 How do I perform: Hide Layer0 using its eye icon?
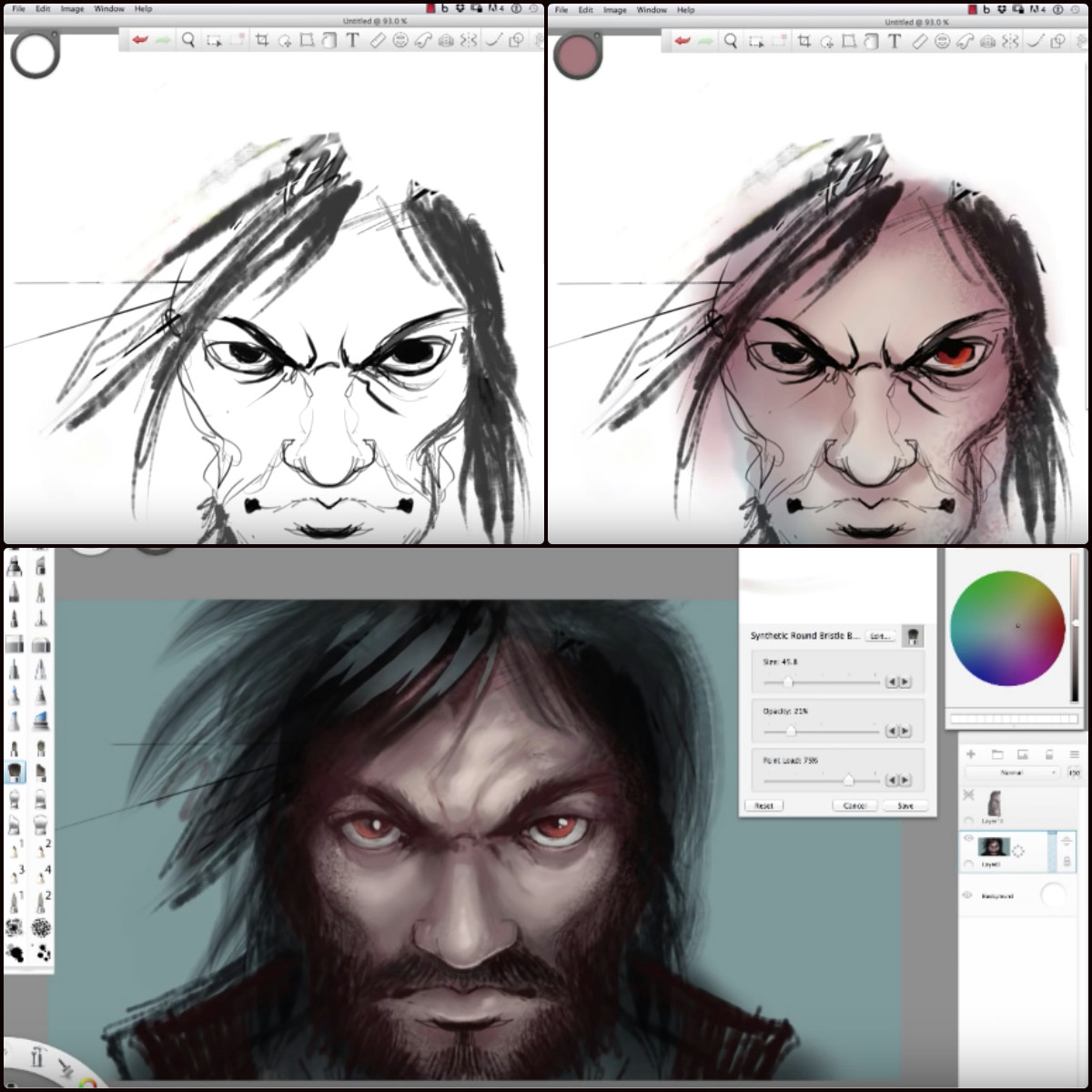(968, 838)
